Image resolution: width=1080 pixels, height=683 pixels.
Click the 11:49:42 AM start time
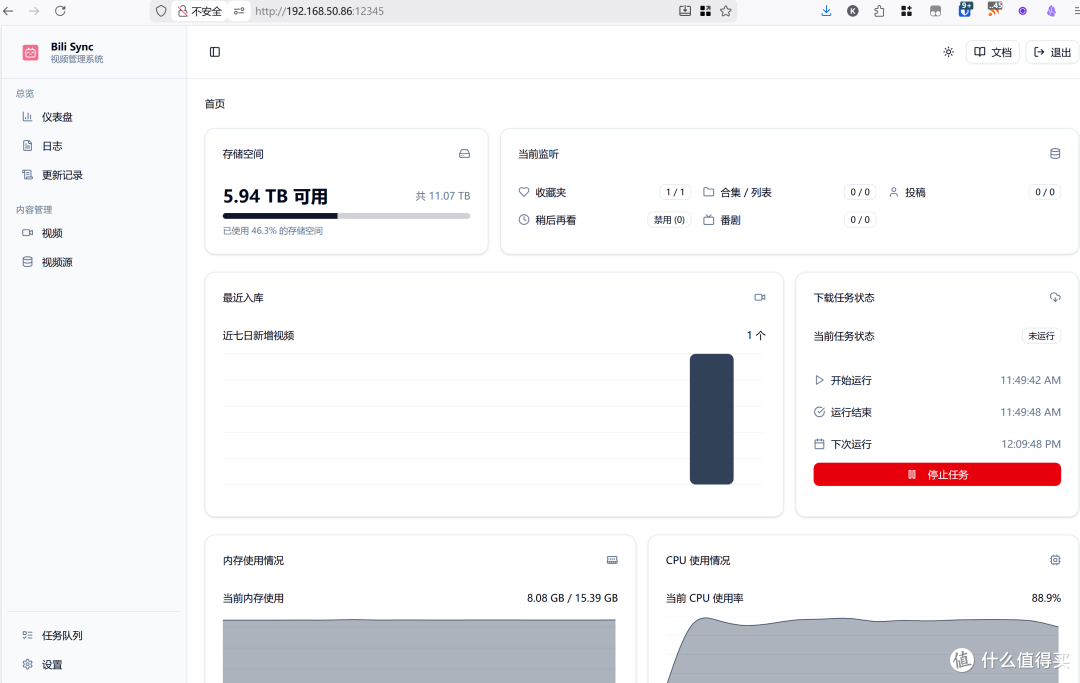(x=1030, y=380)
